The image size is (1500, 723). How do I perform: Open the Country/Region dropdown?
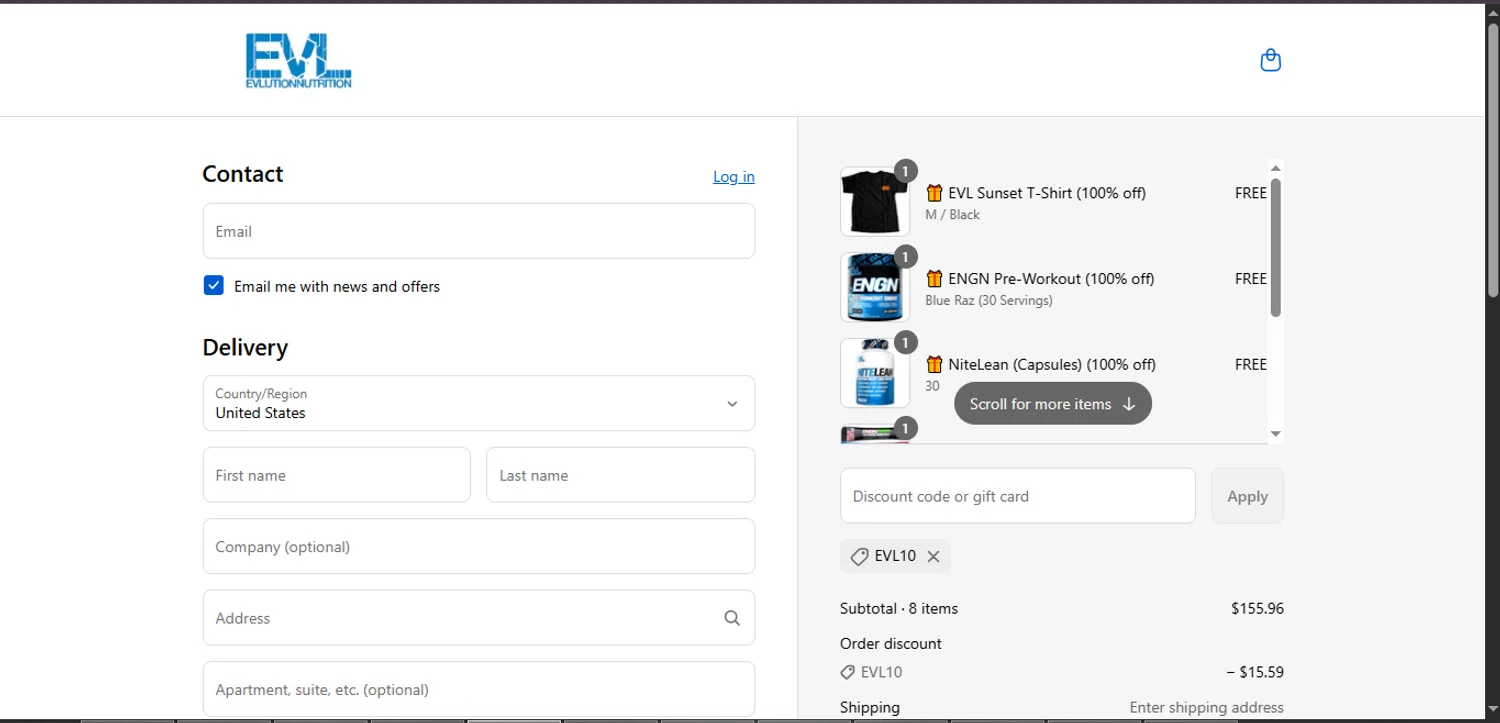(x=478, y=403)
